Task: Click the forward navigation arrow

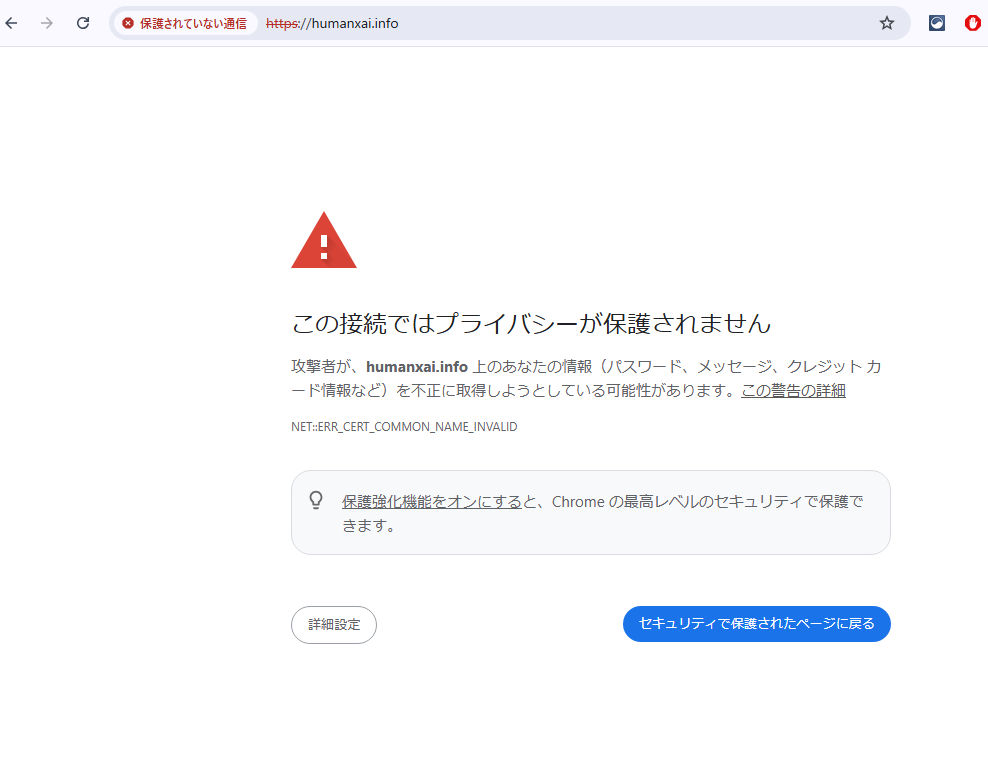Action: (47, 23)
